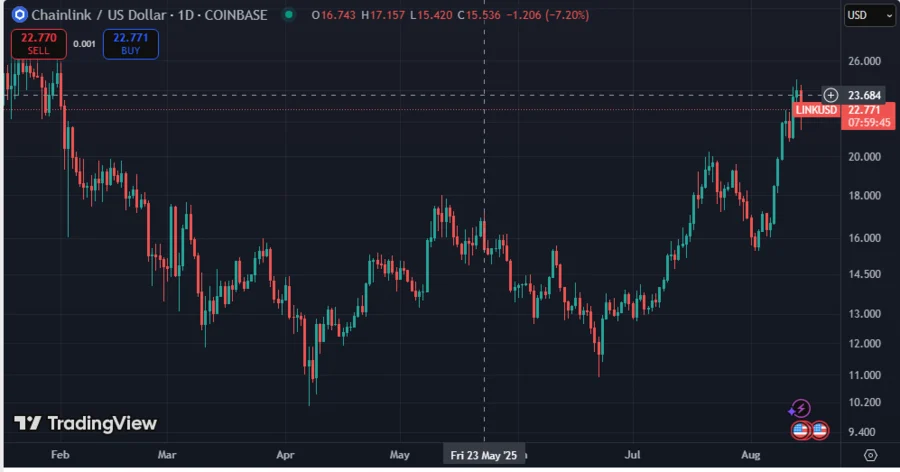900x472 pixels.
Task: Click the 16.000 price axis label
Action: coord(864,238)
